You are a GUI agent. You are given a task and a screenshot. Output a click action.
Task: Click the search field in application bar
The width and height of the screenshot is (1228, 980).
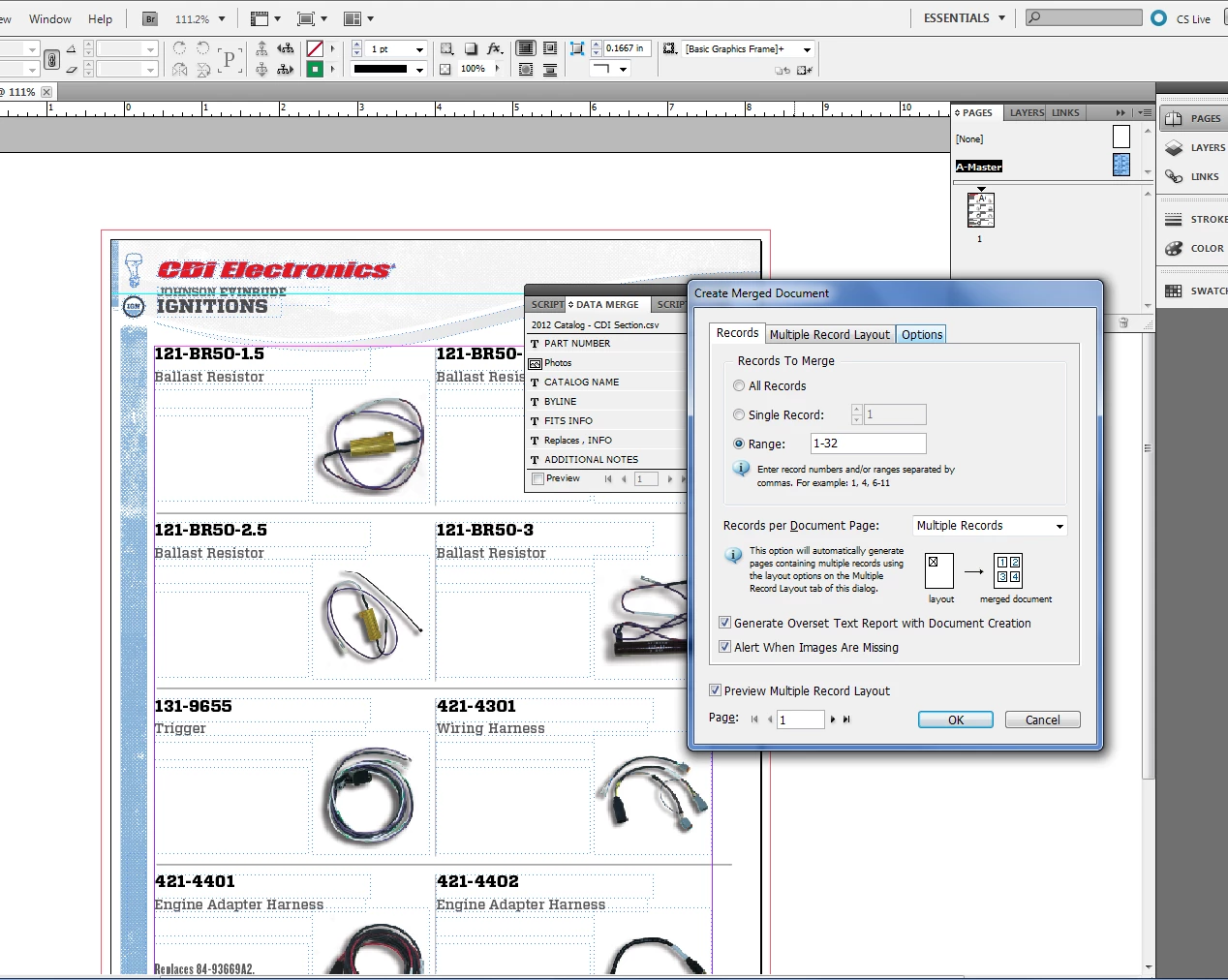pos(1084,17)
